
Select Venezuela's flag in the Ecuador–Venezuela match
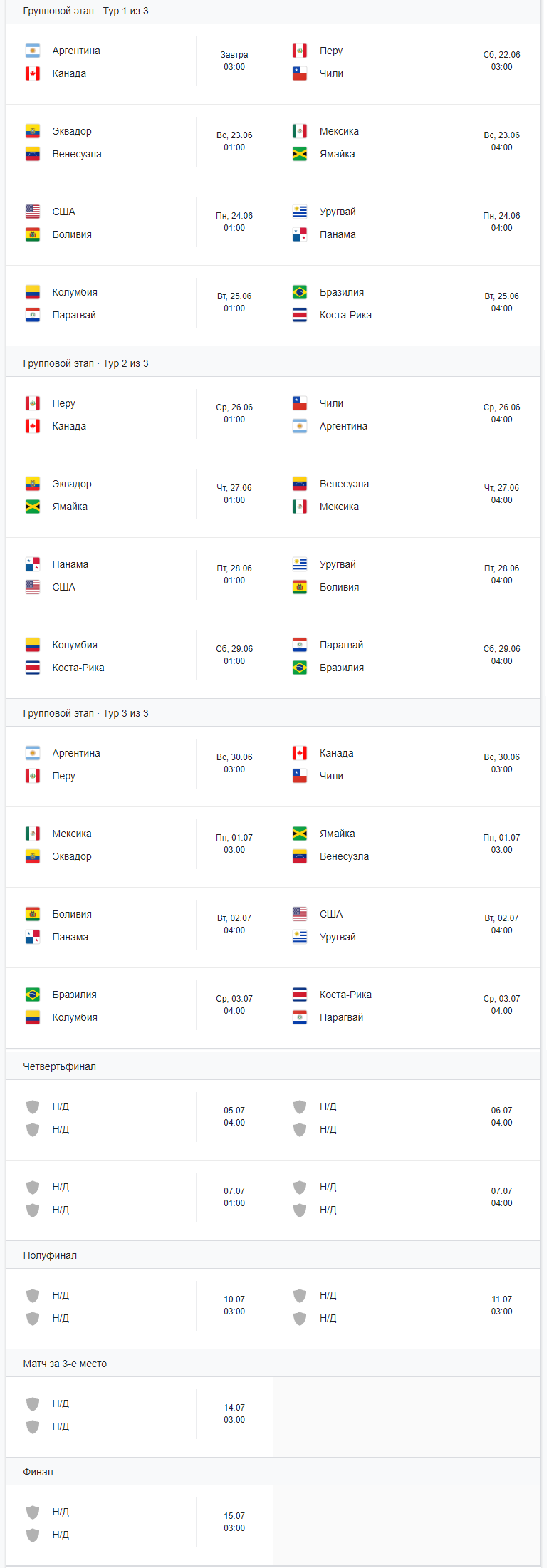tap(33, 154)
